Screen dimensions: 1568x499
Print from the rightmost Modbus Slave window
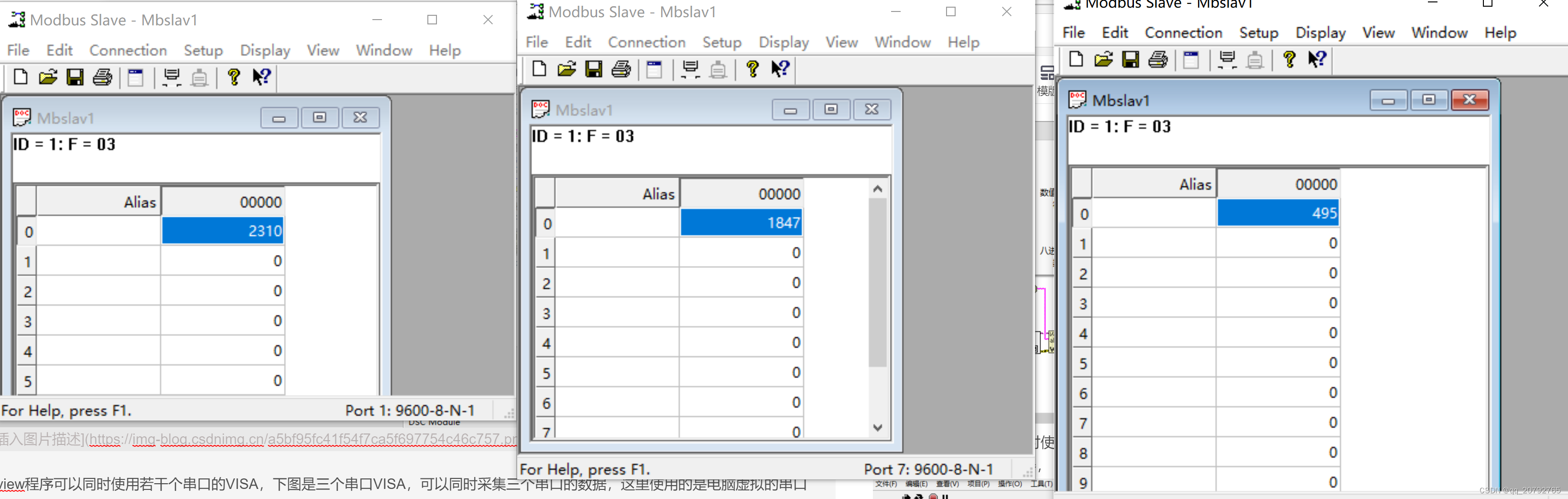click(1158, 59)
